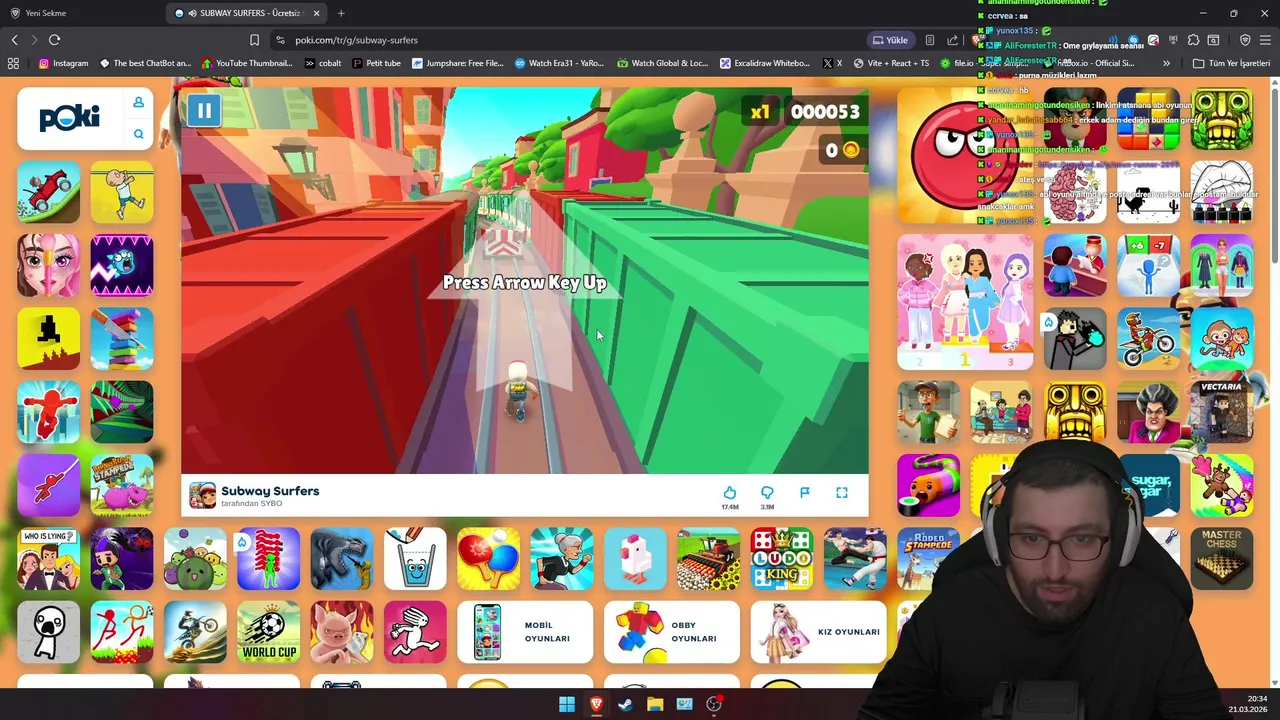Open File Explorer from taskbar

point(655,704)
